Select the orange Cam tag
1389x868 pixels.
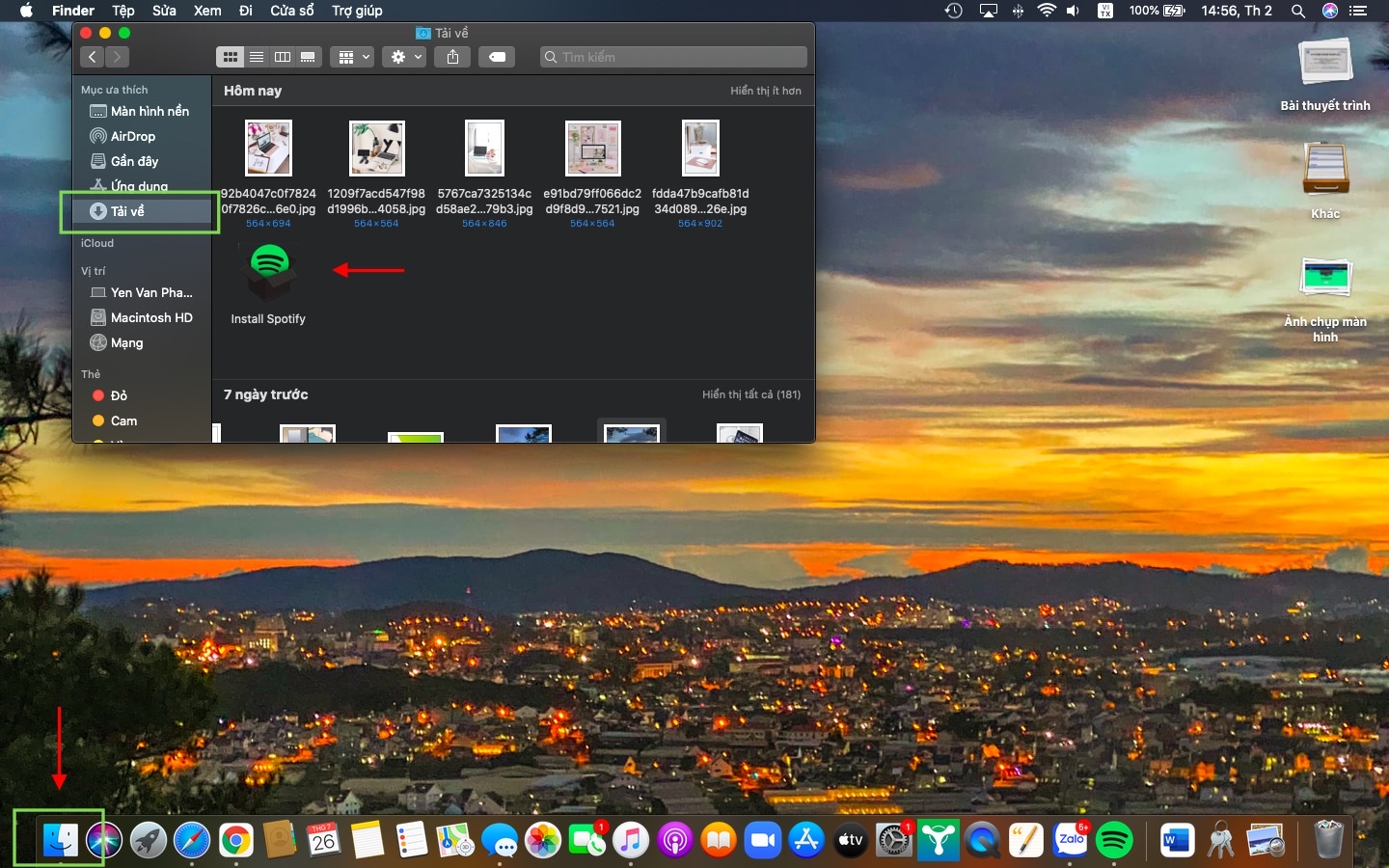coord(142,420)
